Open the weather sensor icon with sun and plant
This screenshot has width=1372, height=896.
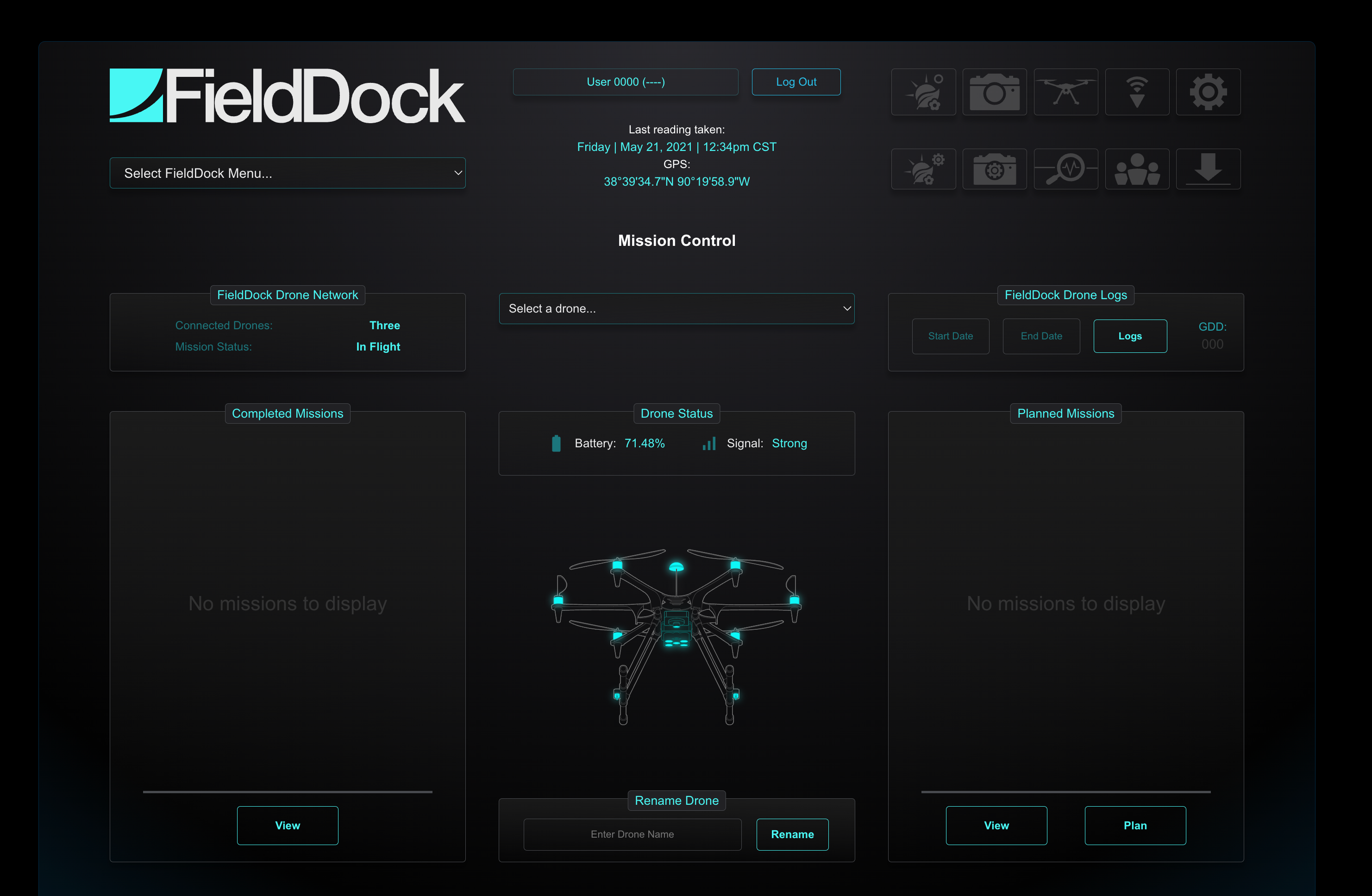click(x=923, y=92)
